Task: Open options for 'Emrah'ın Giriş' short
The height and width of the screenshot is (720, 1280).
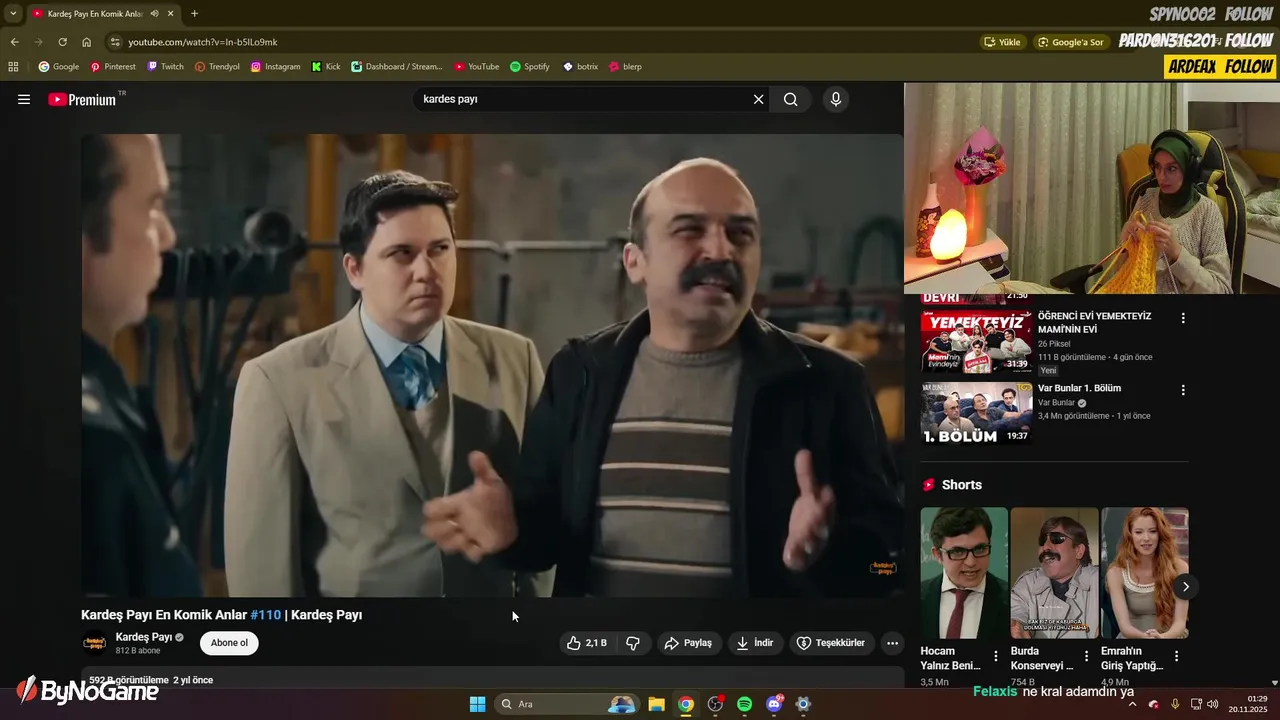Action: click(x=1176, y=657)
